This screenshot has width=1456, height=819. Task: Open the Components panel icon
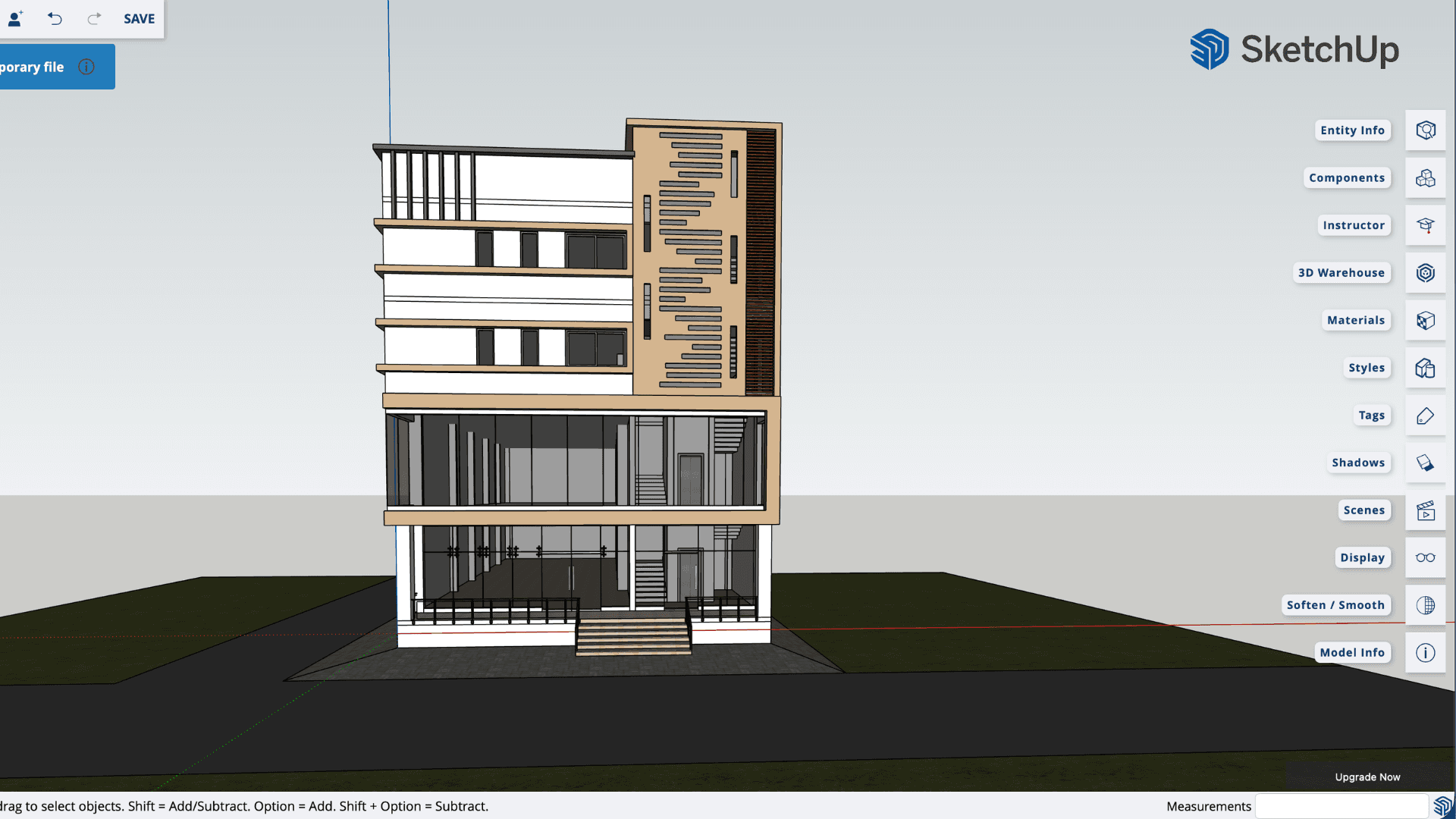tap(1426, 178)
